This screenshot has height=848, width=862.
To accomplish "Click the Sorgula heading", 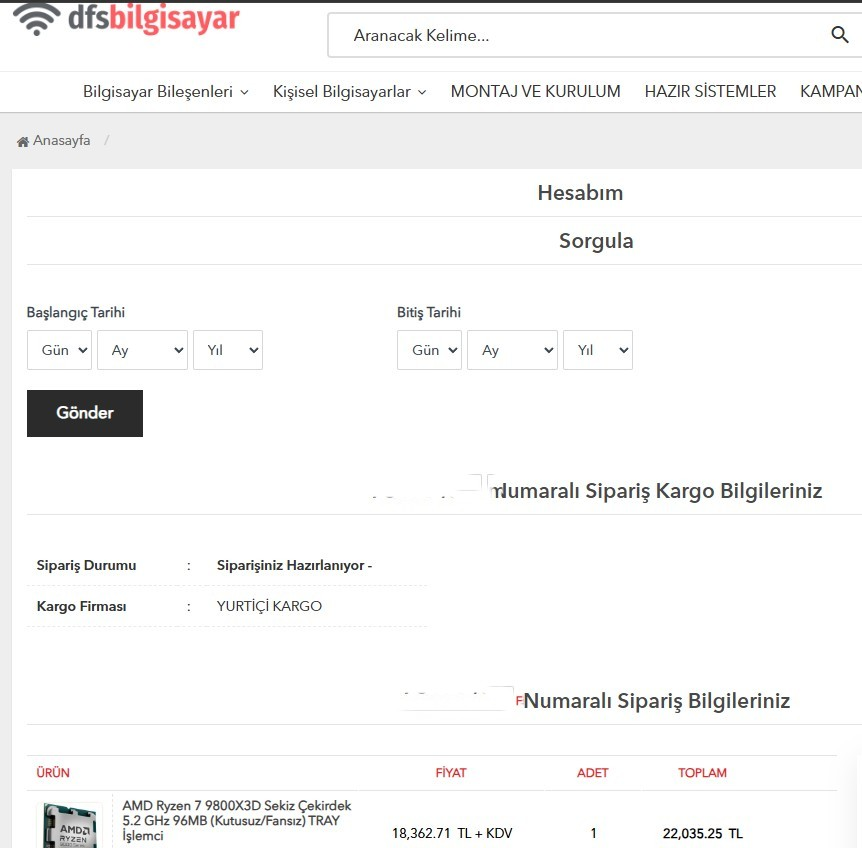I will [x=596, y=241].
